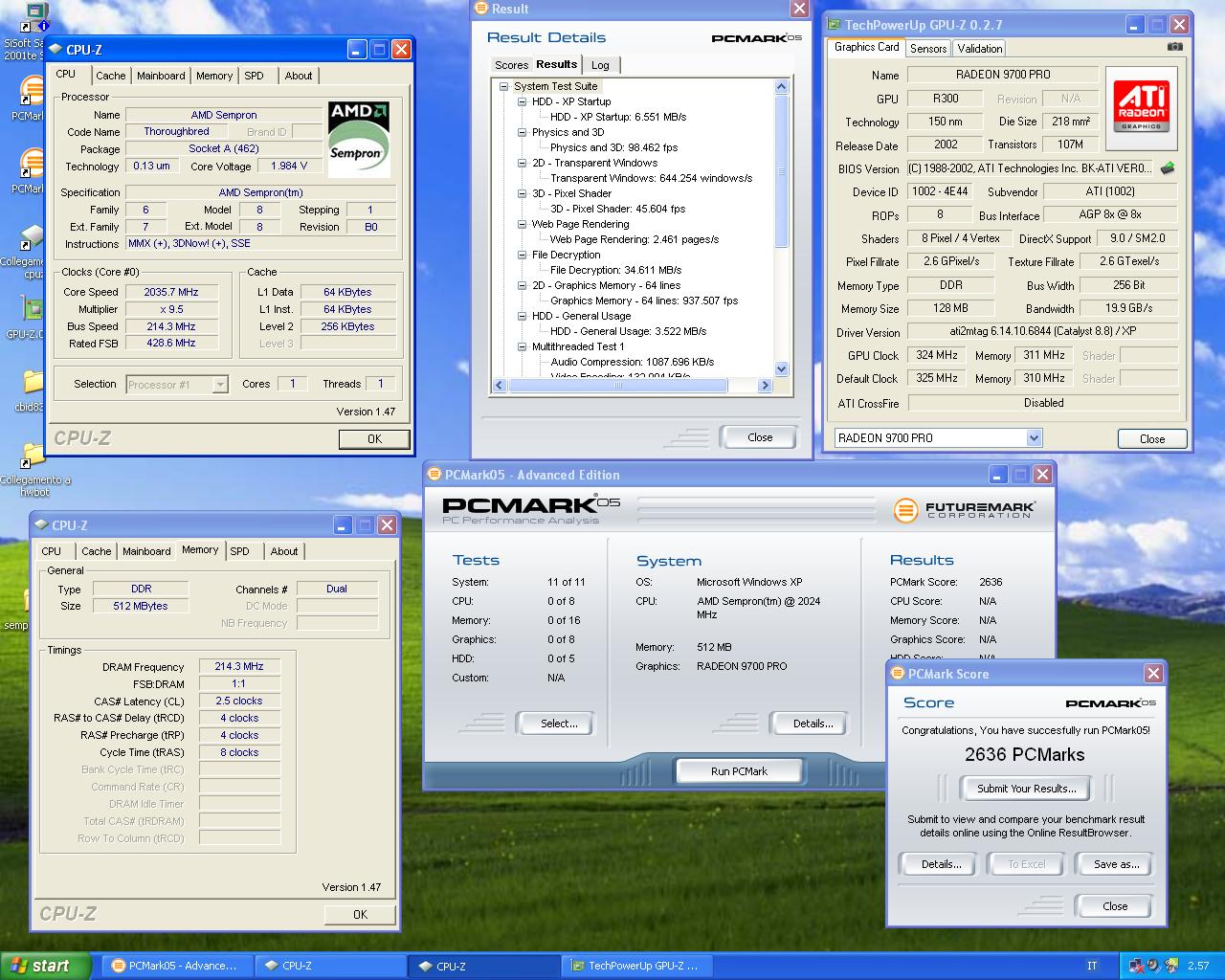The height and width of the screenshot is (980, 1225).
Task: Open the Windows Start menu
Action: click(x=46, y=966)
